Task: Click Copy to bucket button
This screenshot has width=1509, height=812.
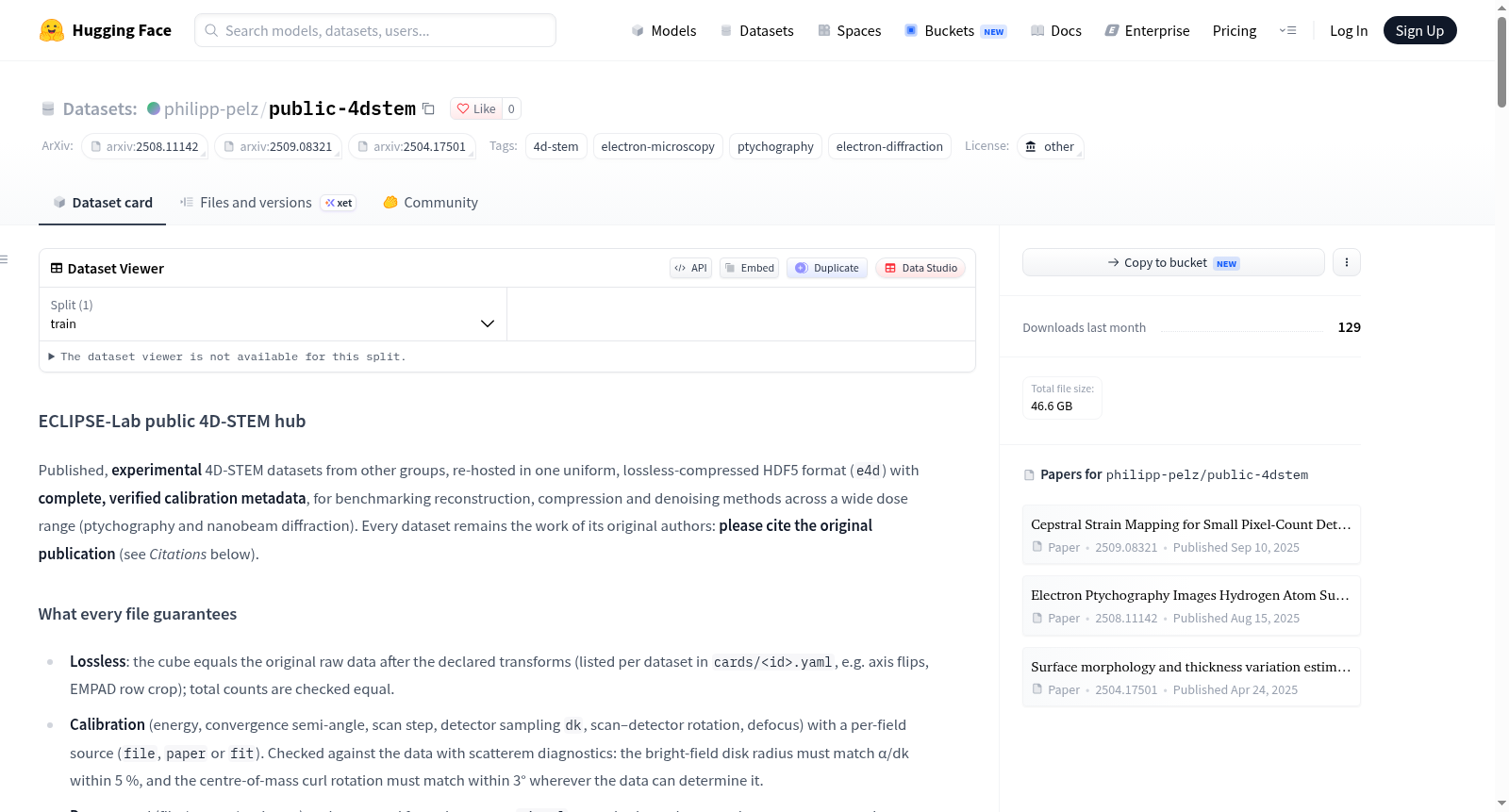Action: click(1173, 262)
